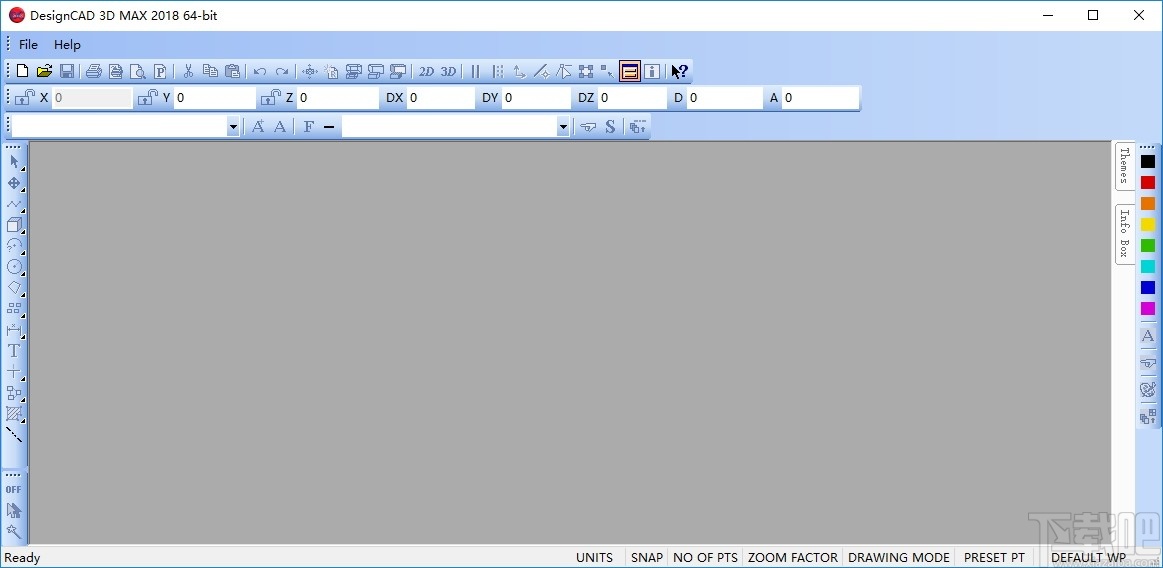Image resolution: width=1163 pixels, height=568 pixels.
Task: Click PRESET PT in status bar
Action: coord(994,558)
